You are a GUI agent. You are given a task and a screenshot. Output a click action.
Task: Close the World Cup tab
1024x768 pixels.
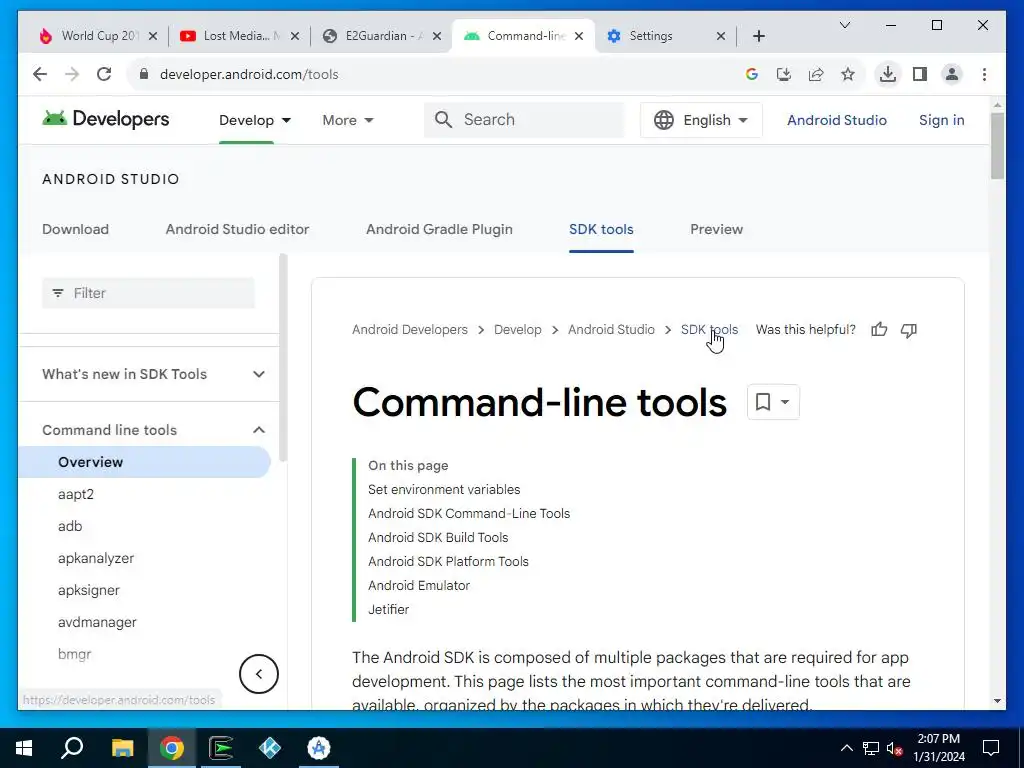tap(153, 36)
